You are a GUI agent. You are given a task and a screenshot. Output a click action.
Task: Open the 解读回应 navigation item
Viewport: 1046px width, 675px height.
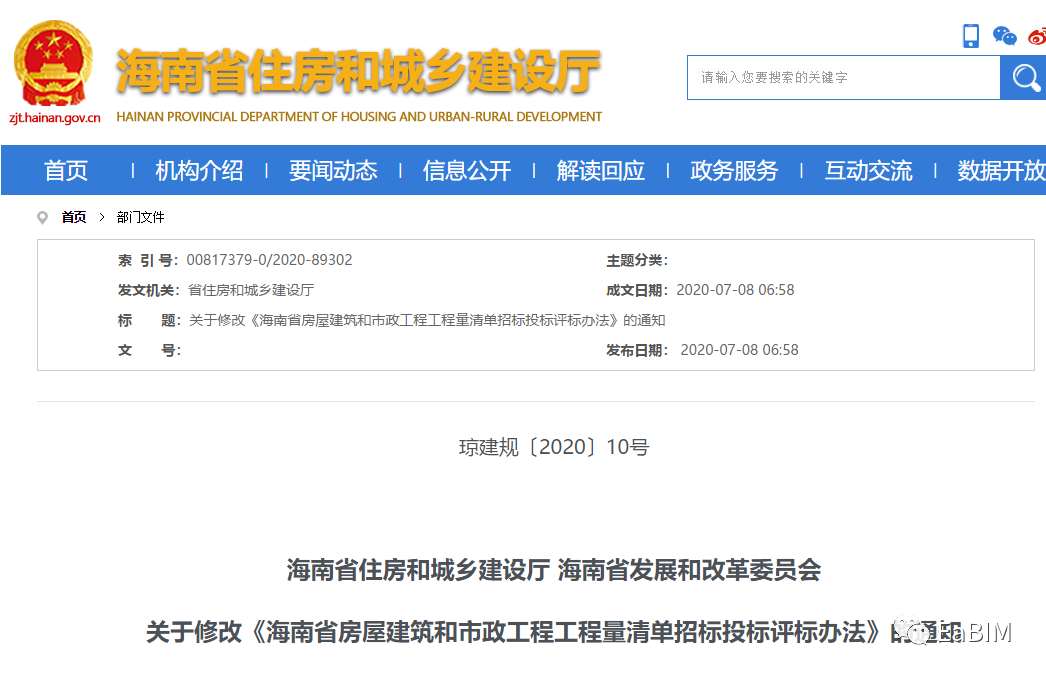pos(601,171)
